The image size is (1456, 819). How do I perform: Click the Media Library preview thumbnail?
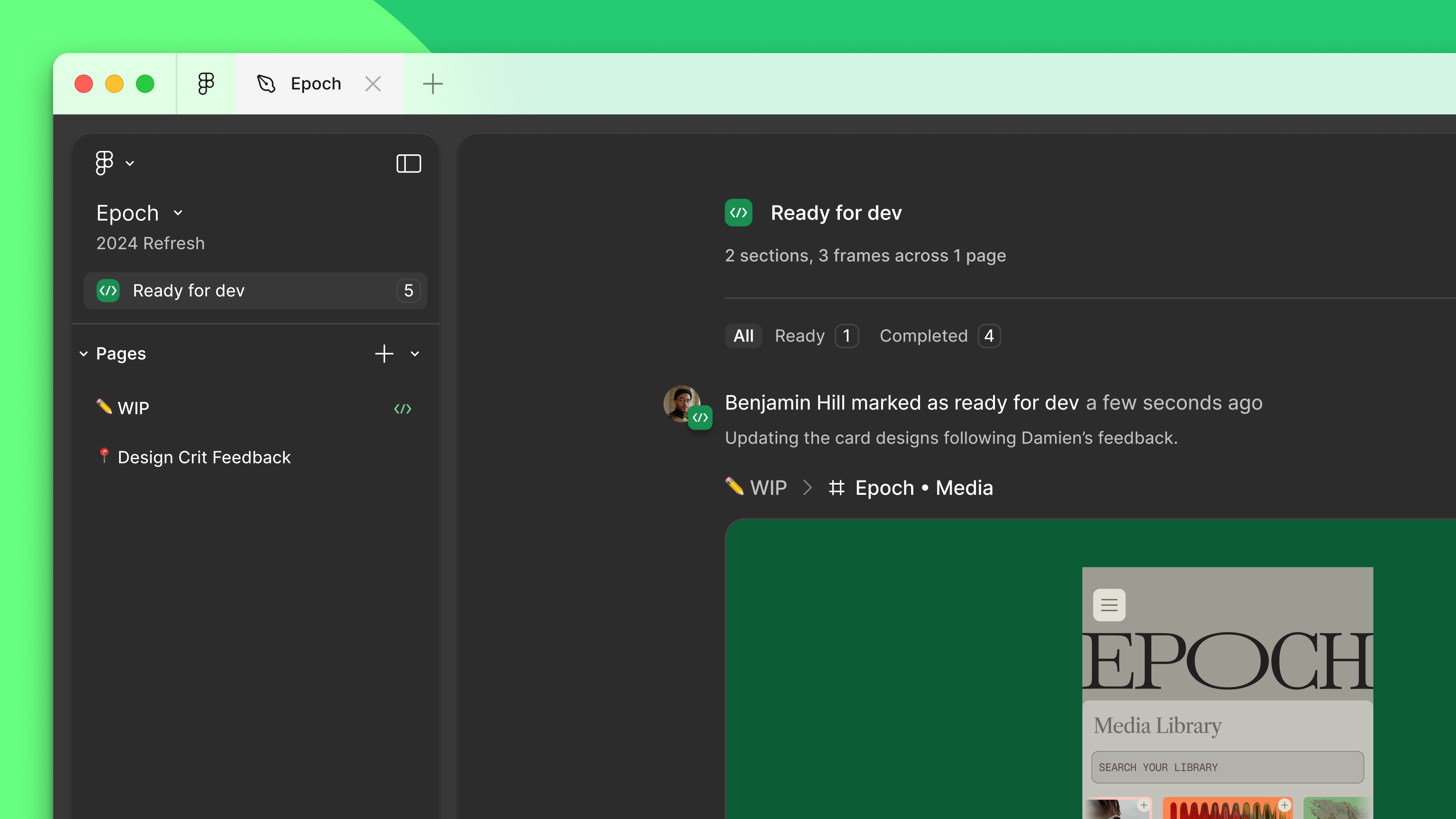(x=1228, y=690)
